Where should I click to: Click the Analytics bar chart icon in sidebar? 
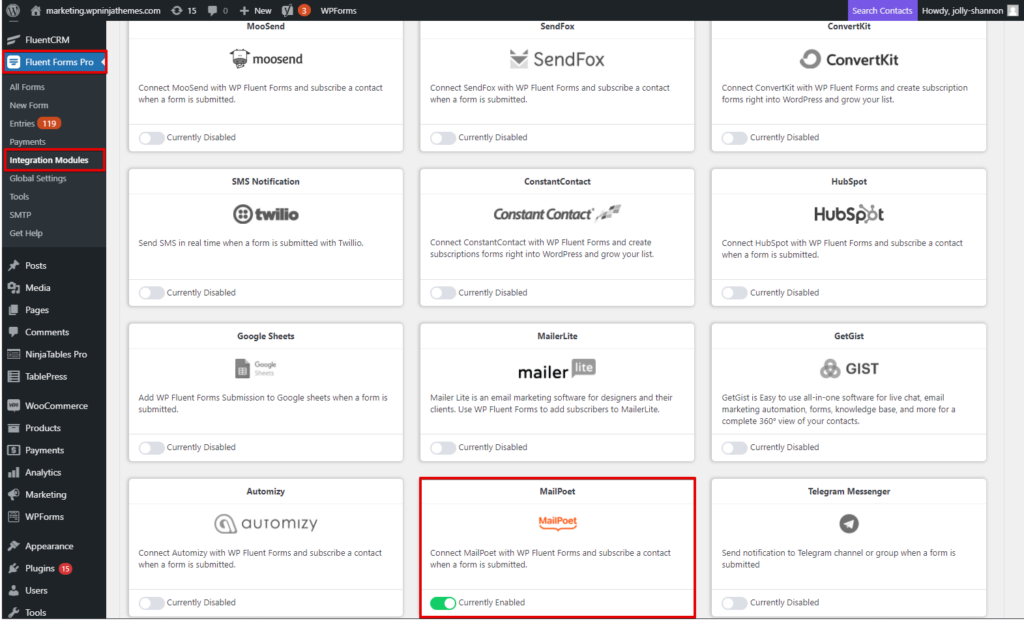(13, 473)
